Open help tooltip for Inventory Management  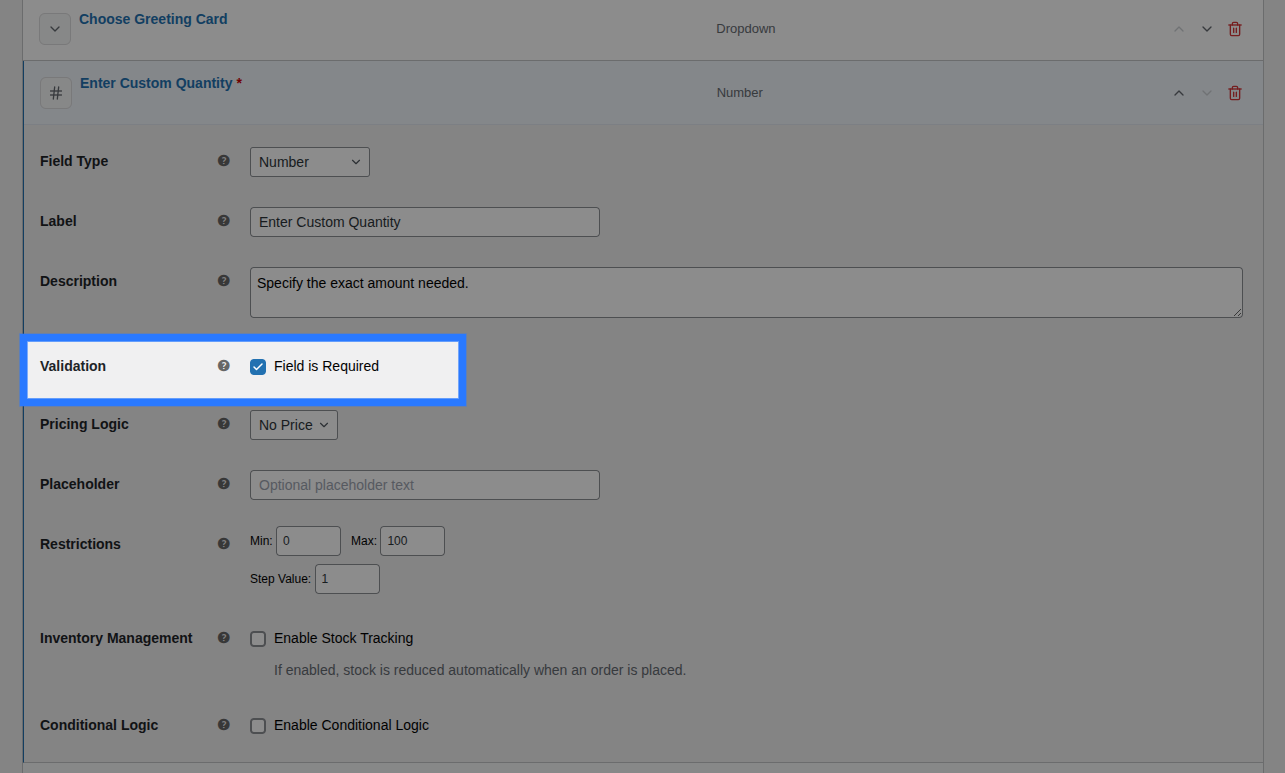(224, 637)
